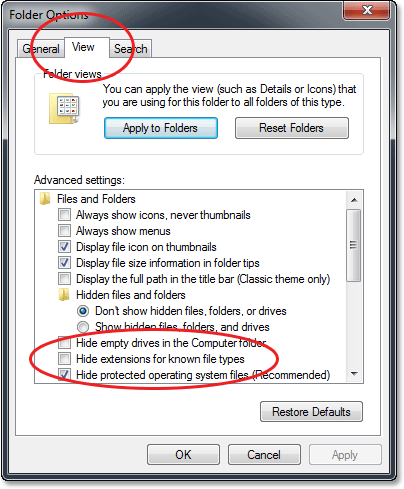Open the Search tab
This screenshot has width=404, height=489.
pos(131,49)
